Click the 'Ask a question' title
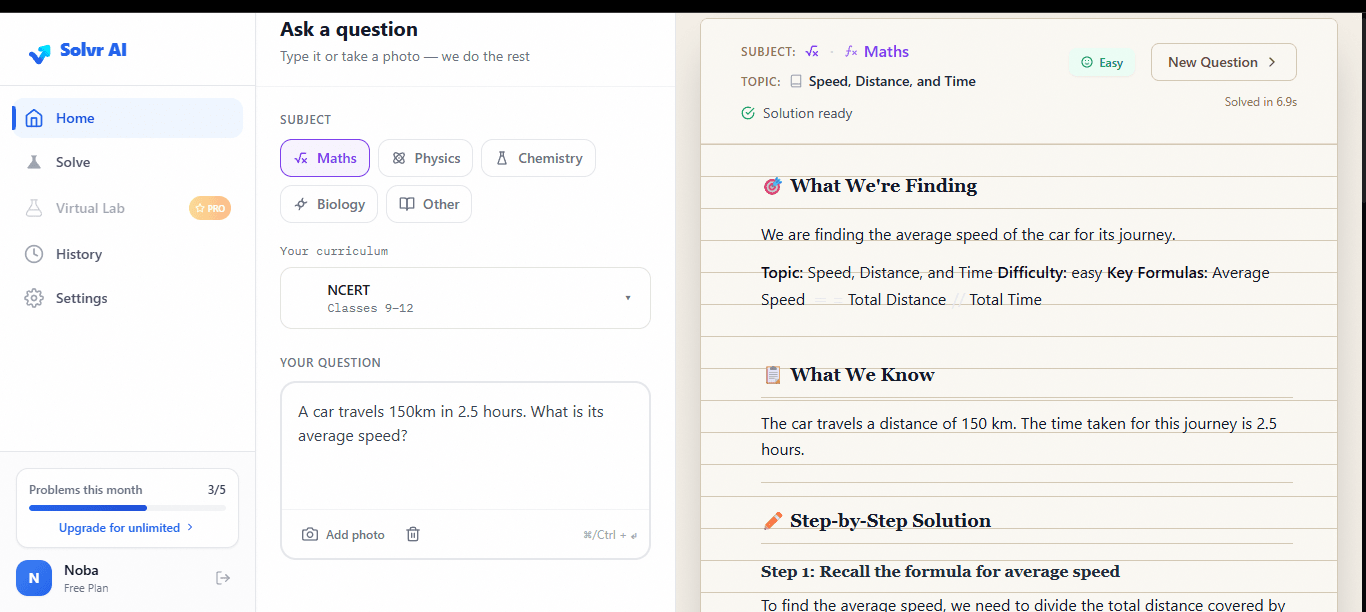Screen dimensions: 1366x612 tap(349, 30)
